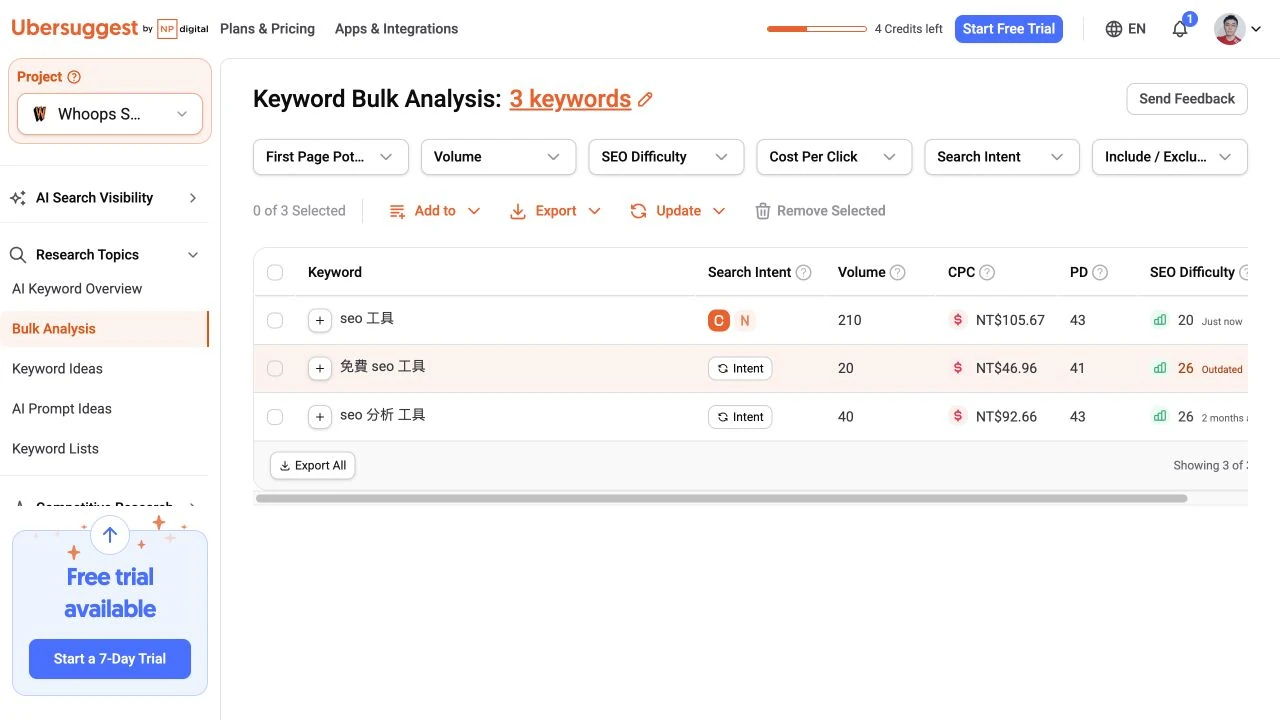Edit keywords with the pencil icon
The height and width of the screenshot is (720, 1280).
pos(646,99)
